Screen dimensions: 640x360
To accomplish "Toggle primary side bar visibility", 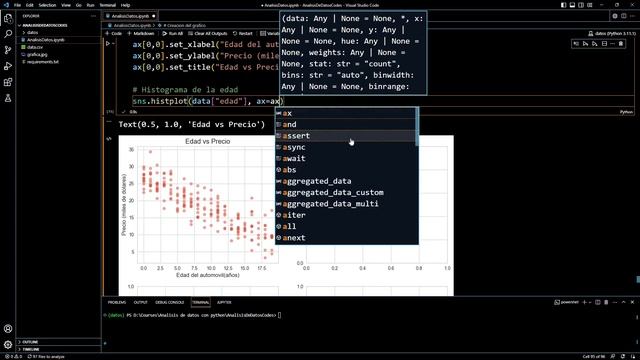I will 564,5.
